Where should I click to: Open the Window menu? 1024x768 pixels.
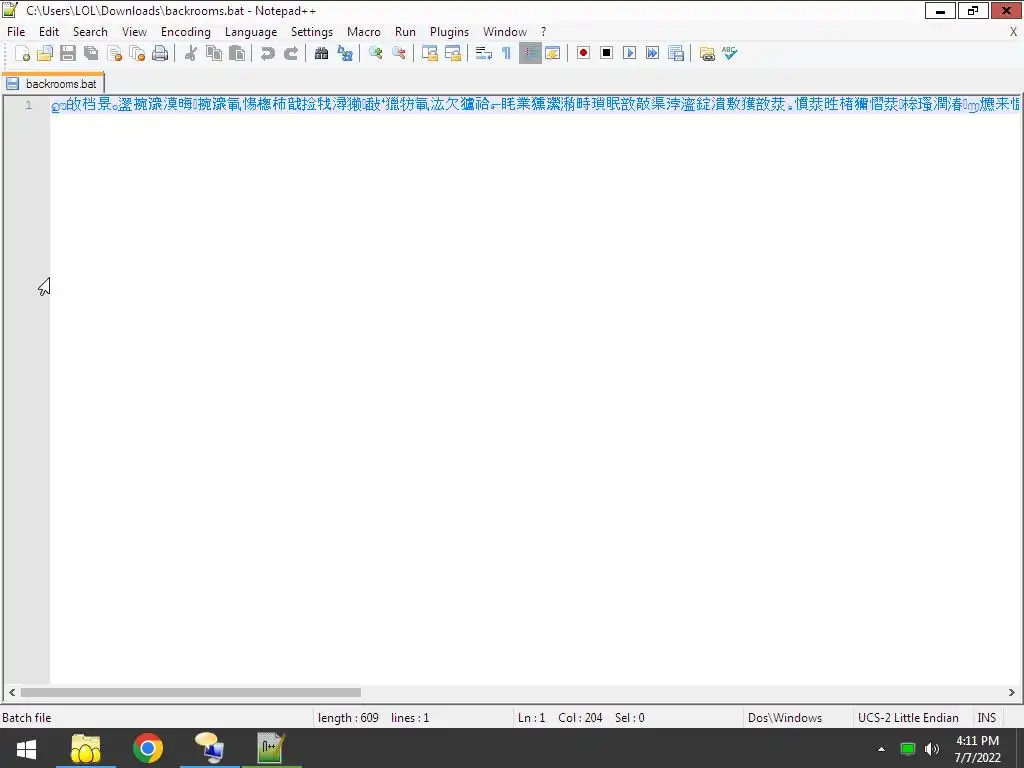point(505,32)
